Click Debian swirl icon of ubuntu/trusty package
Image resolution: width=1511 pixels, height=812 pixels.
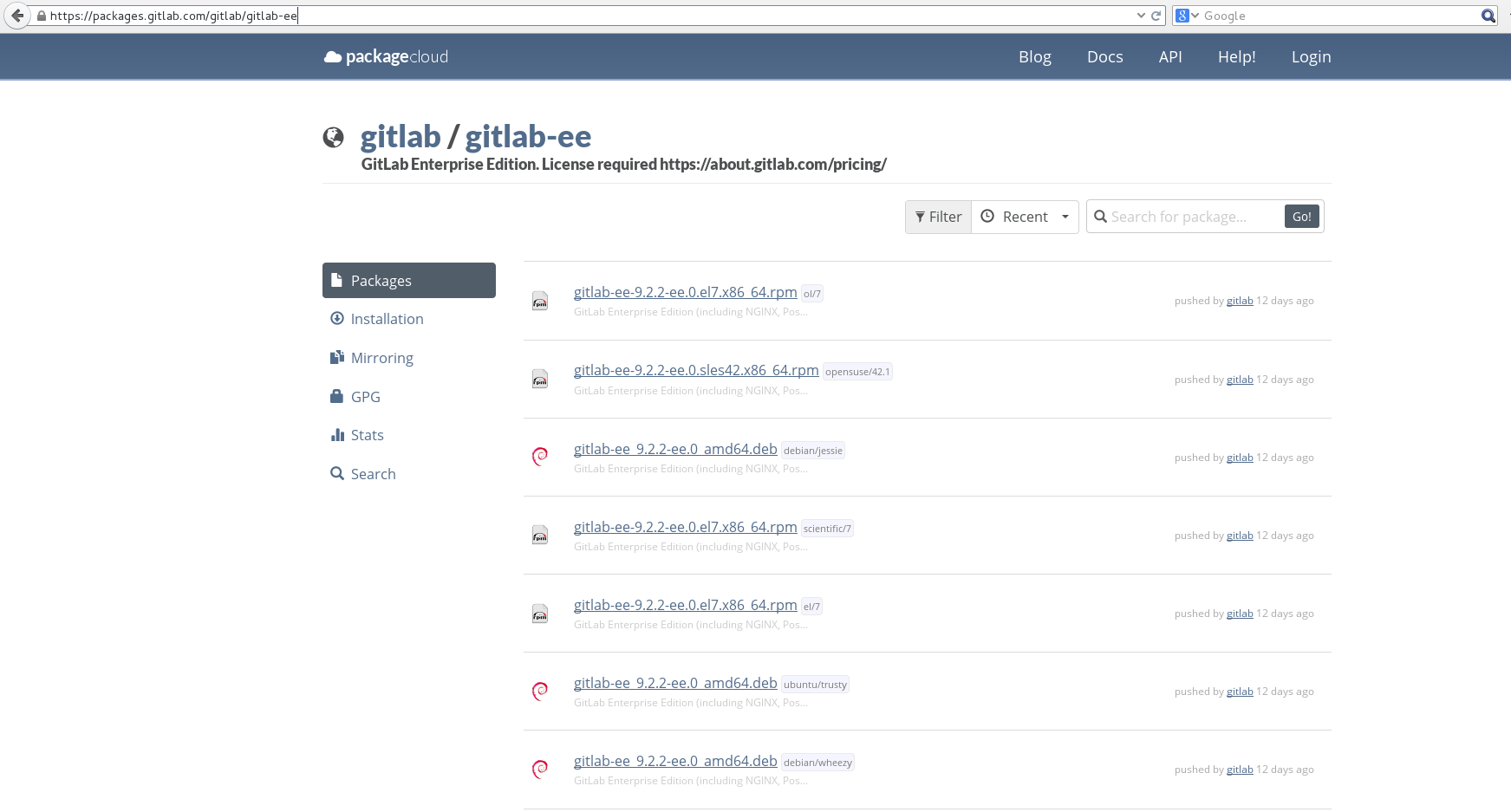click(539, 691)
